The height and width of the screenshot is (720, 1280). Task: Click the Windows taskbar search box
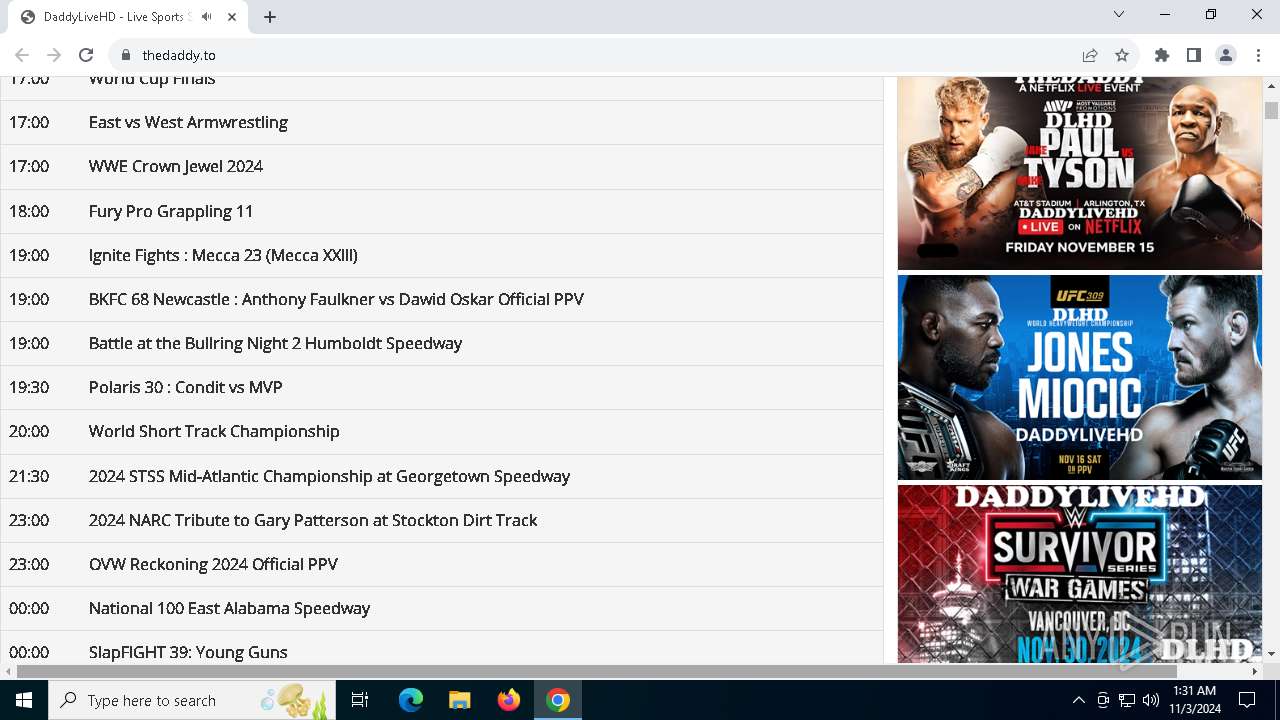192,700
